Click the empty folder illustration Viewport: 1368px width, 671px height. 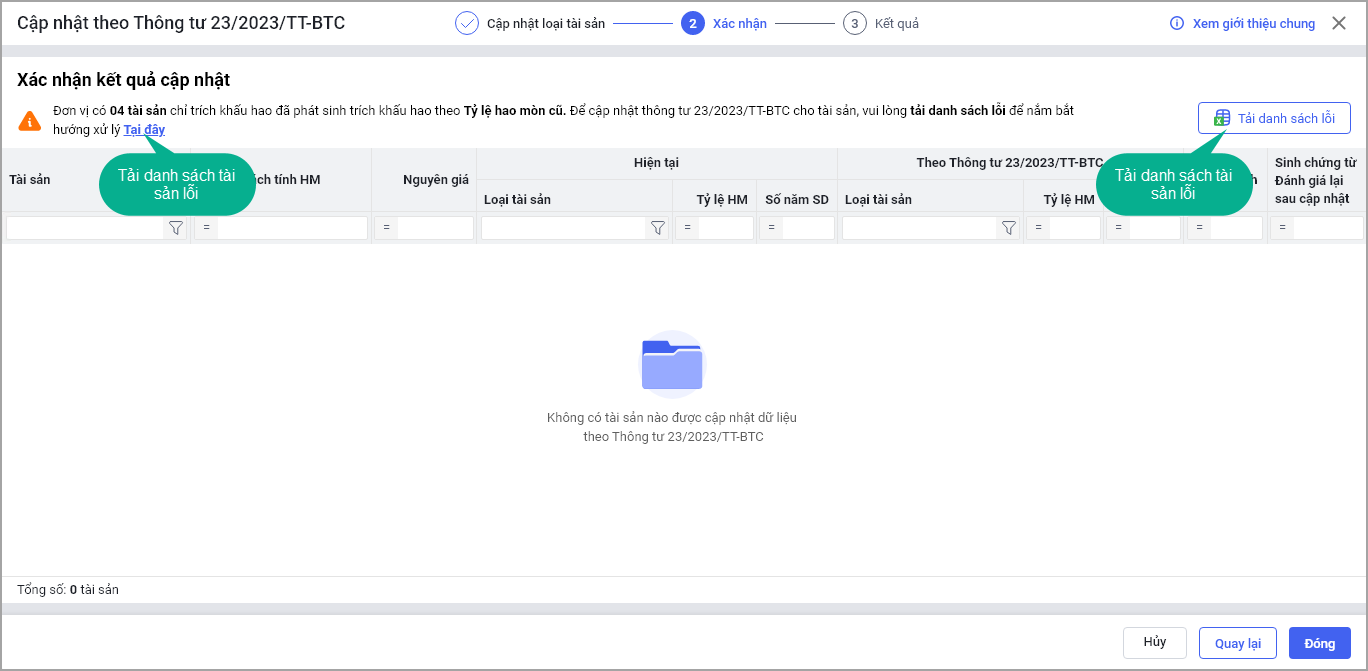click(x=672, y=364)
